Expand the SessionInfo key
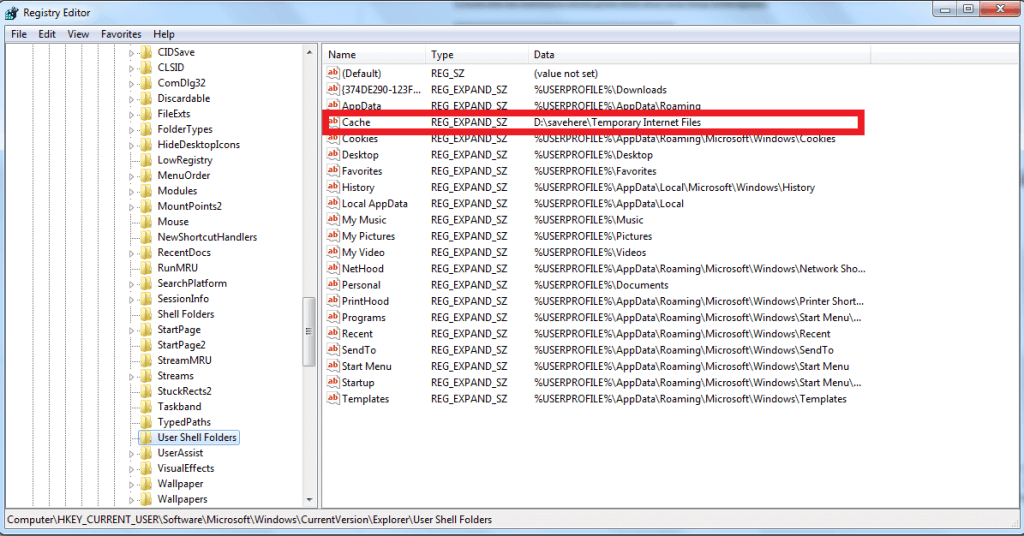Screen dimensions: 1024x536 coord(131,300)
